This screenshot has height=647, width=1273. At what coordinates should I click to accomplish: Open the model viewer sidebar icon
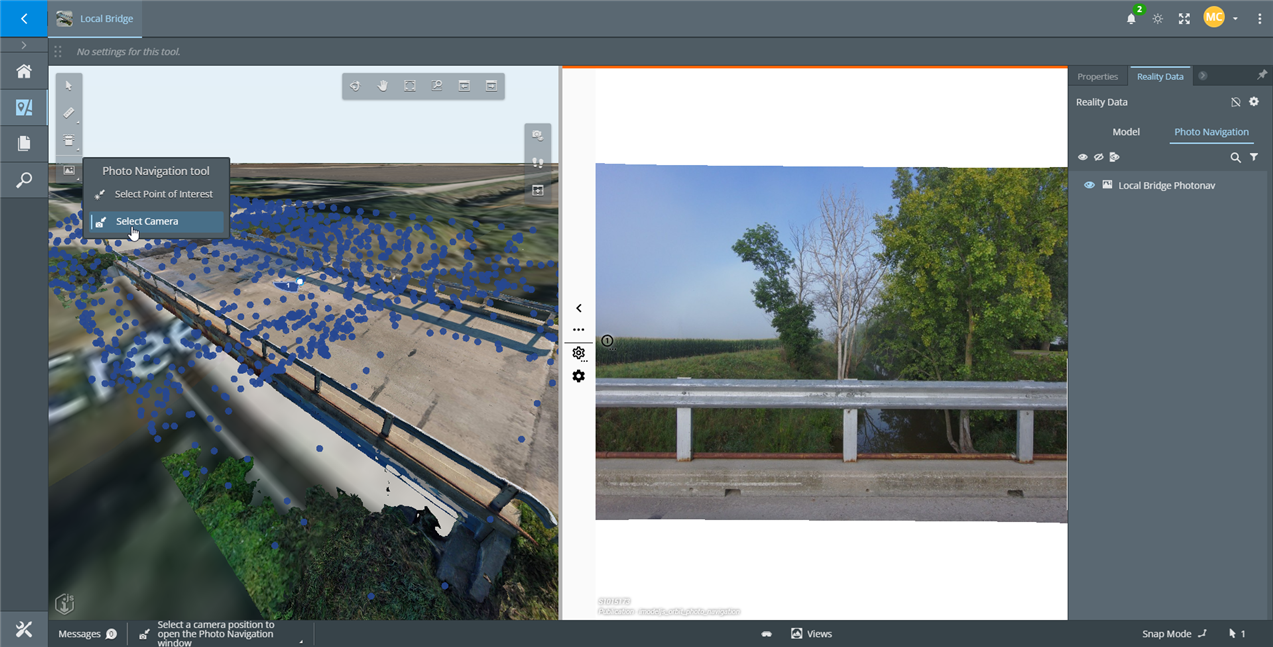click(24, 107)
